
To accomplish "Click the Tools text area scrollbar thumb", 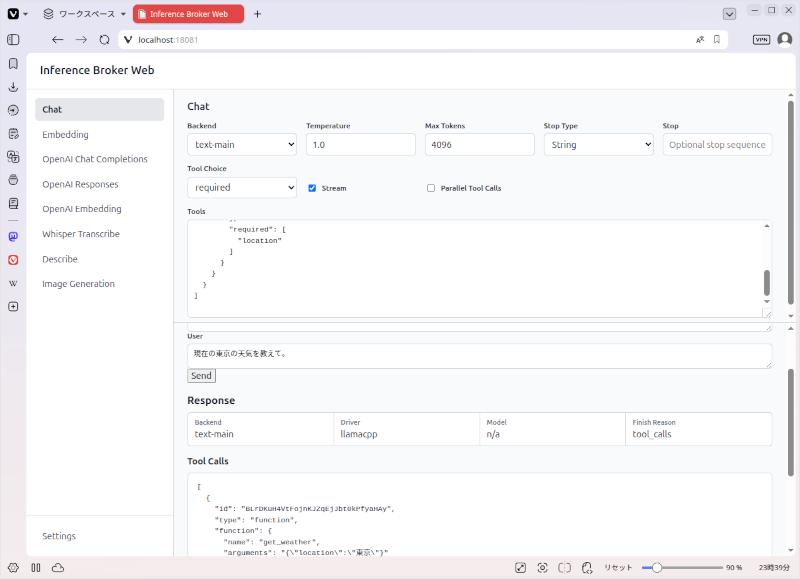I will tap(767, 283).
